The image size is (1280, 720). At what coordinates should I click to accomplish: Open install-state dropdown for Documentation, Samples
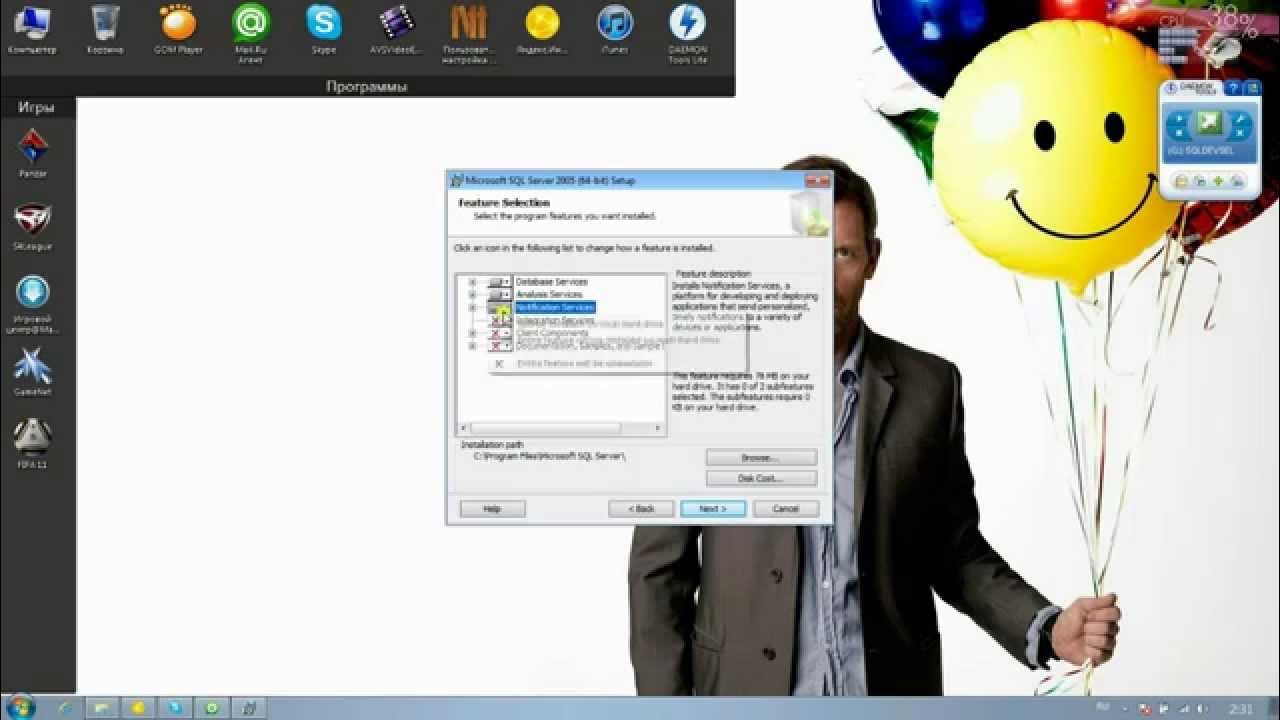coord(500,346)
